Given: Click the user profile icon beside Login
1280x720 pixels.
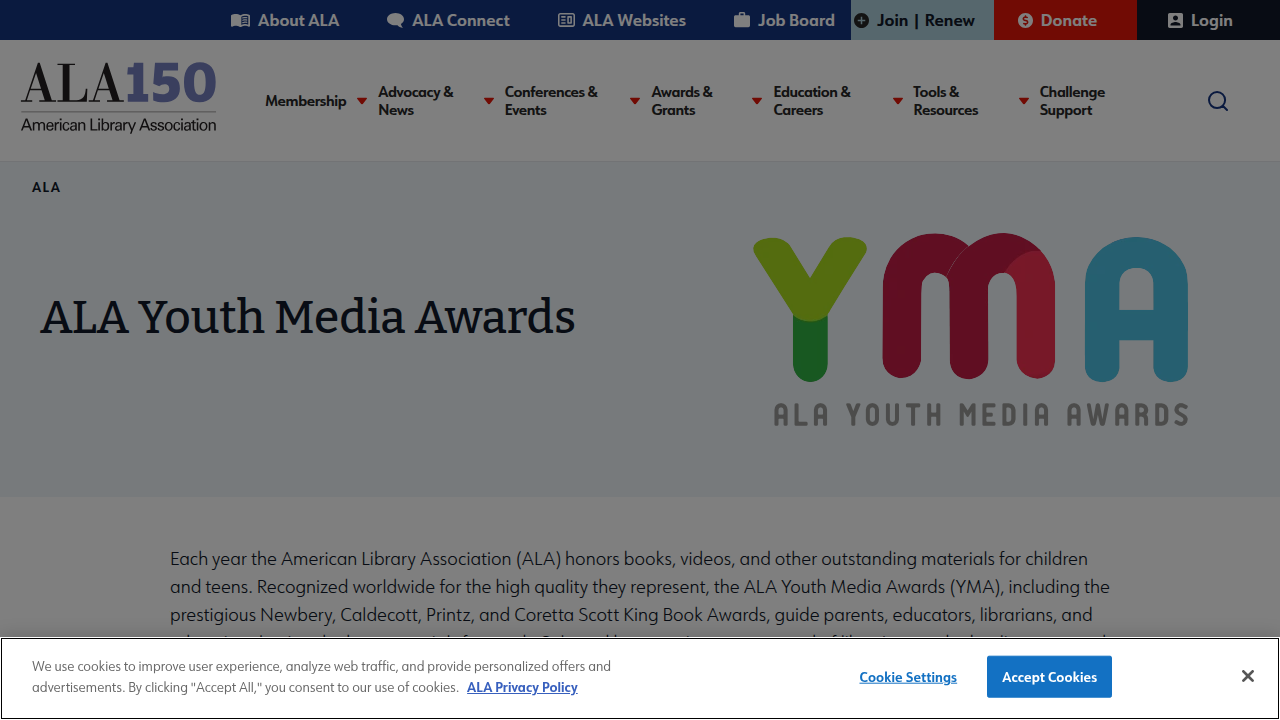Looking at the screenshot, I should 1175,20.
